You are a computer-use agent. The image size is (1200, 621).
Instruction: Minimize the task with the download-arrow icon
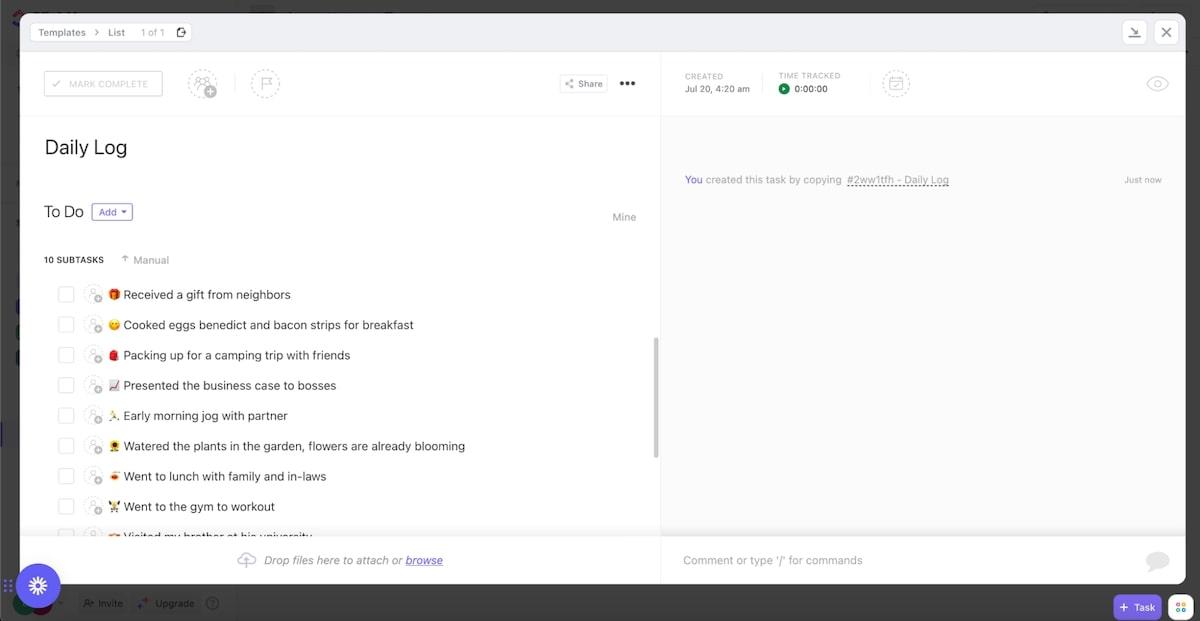tap(1134, 32)
